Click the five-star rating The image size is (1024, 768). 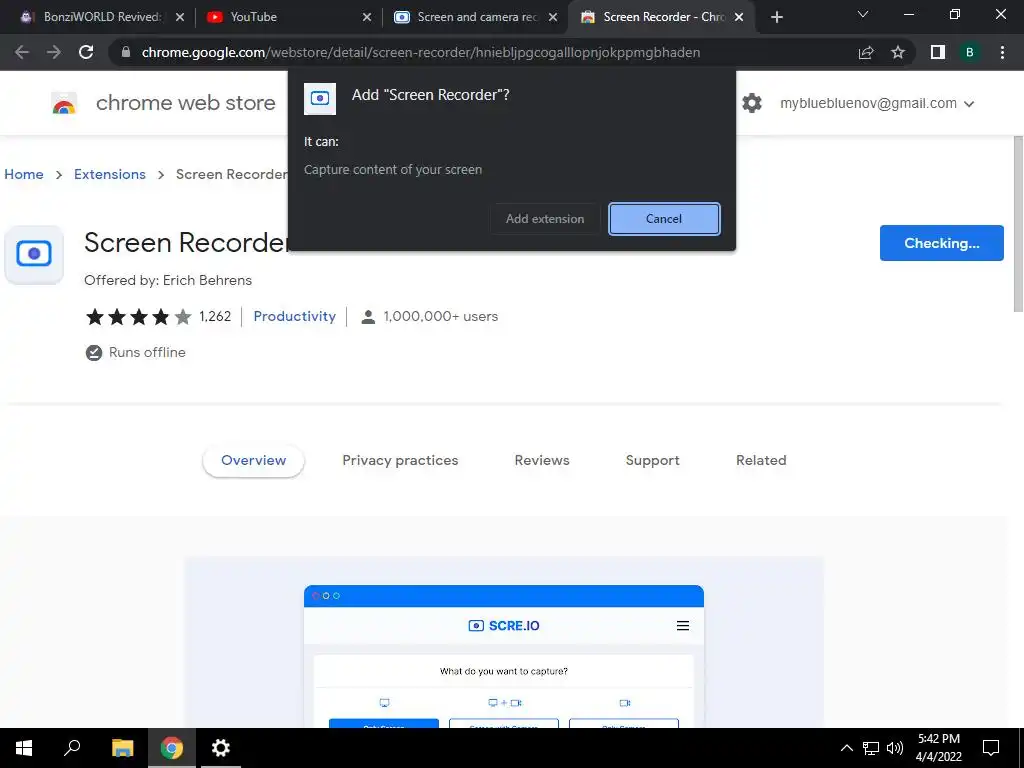point(138,317)
